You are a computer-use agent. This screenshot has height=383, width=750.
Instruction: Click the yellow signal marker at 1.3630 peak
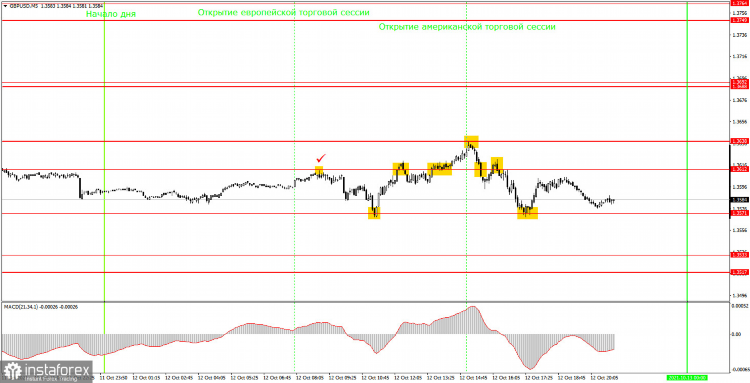coord(471,142)
